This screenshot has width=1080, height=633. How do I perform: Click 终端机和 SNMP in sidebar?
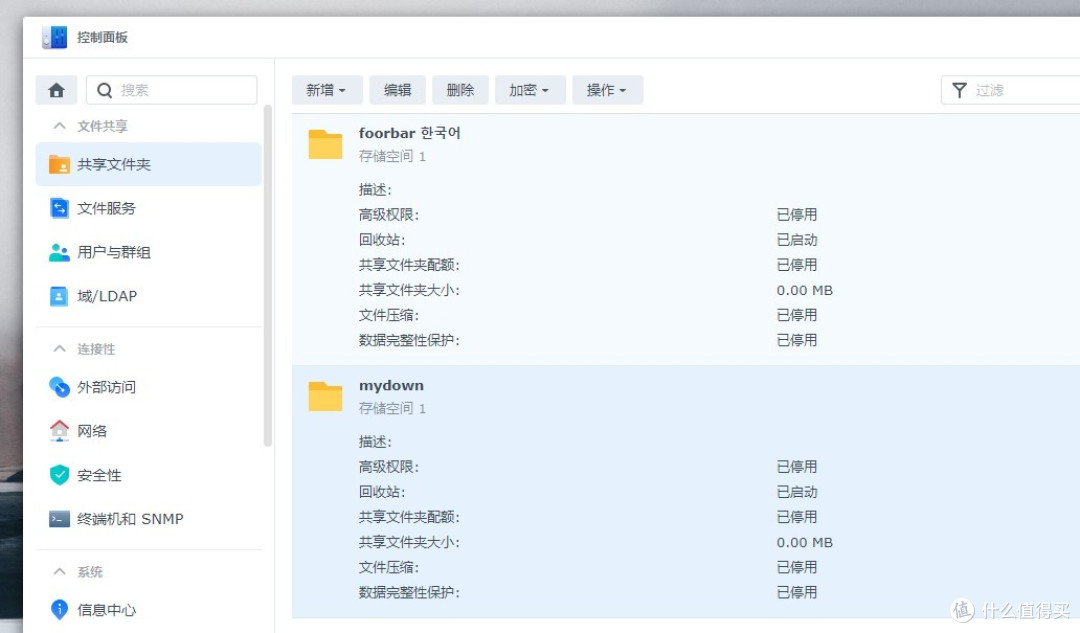pos(119,519)
